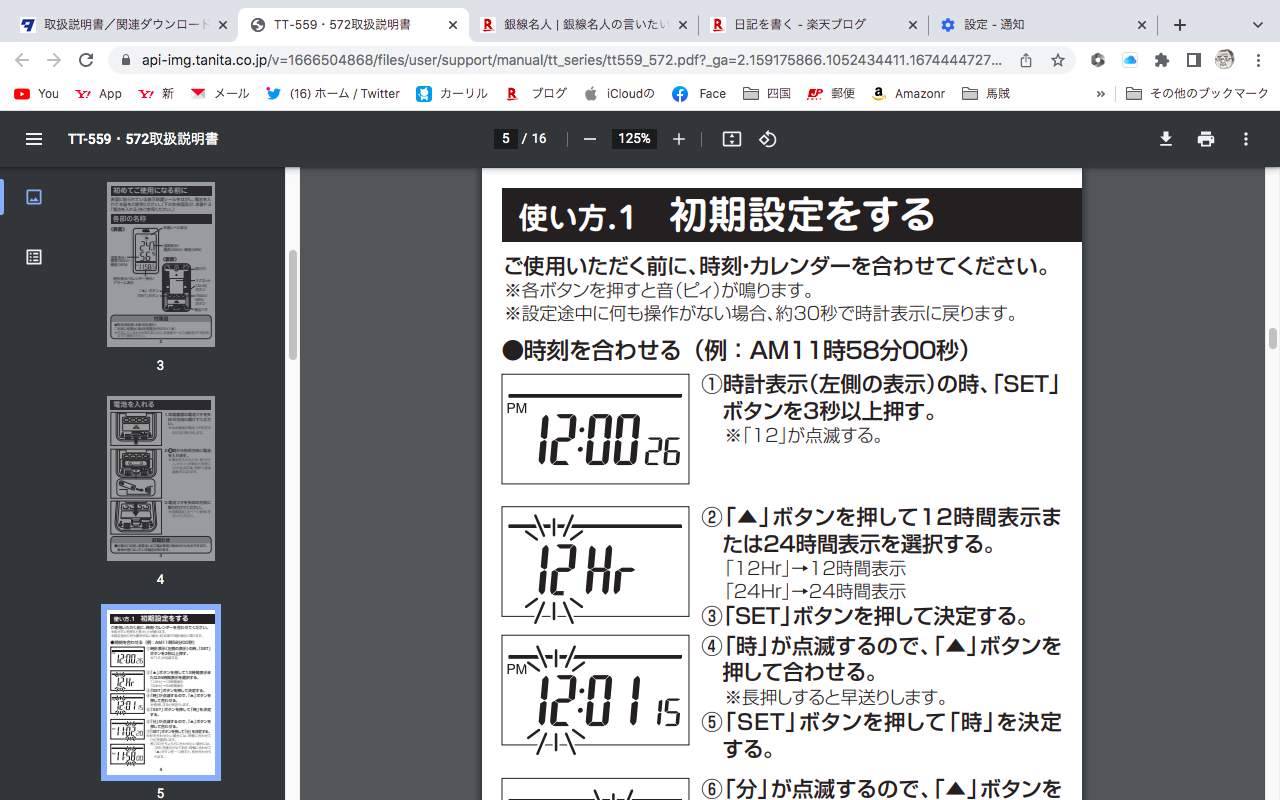The height and width of the screenshot is (800, 1280).
Task: Zoom in on the PDF
Action: (x=679, y=139)
